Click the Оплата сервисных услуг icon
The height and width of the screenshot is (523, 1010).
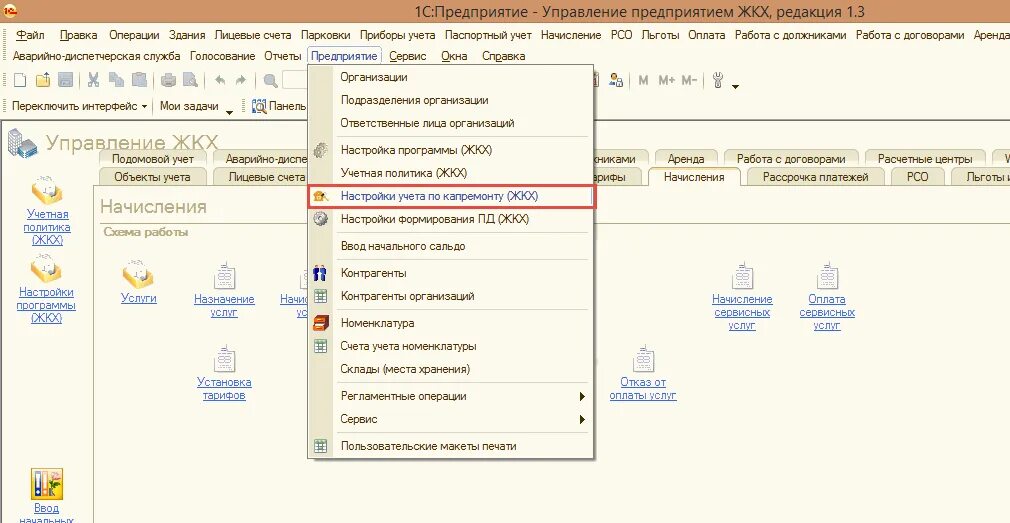point(827,275)
